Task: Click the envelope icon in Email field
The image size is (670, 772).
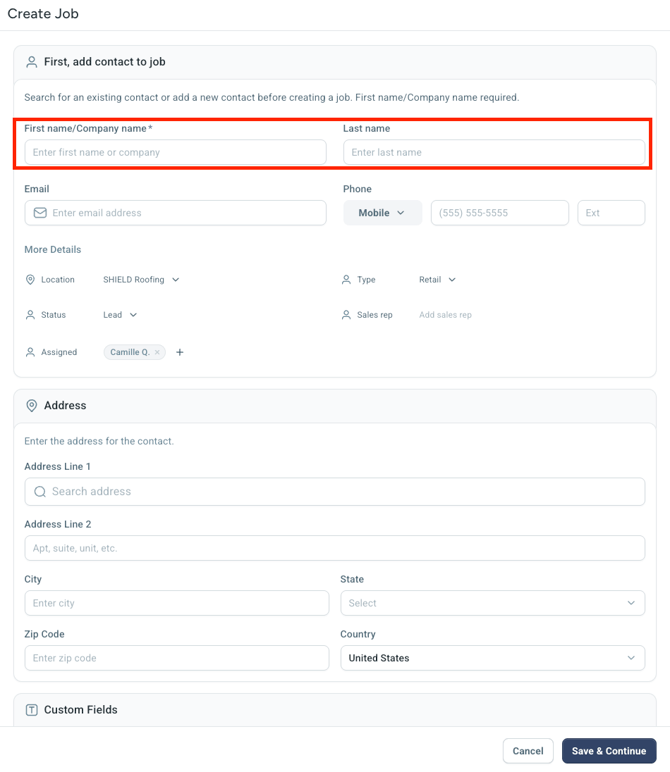Action: (x=40, y=213)
